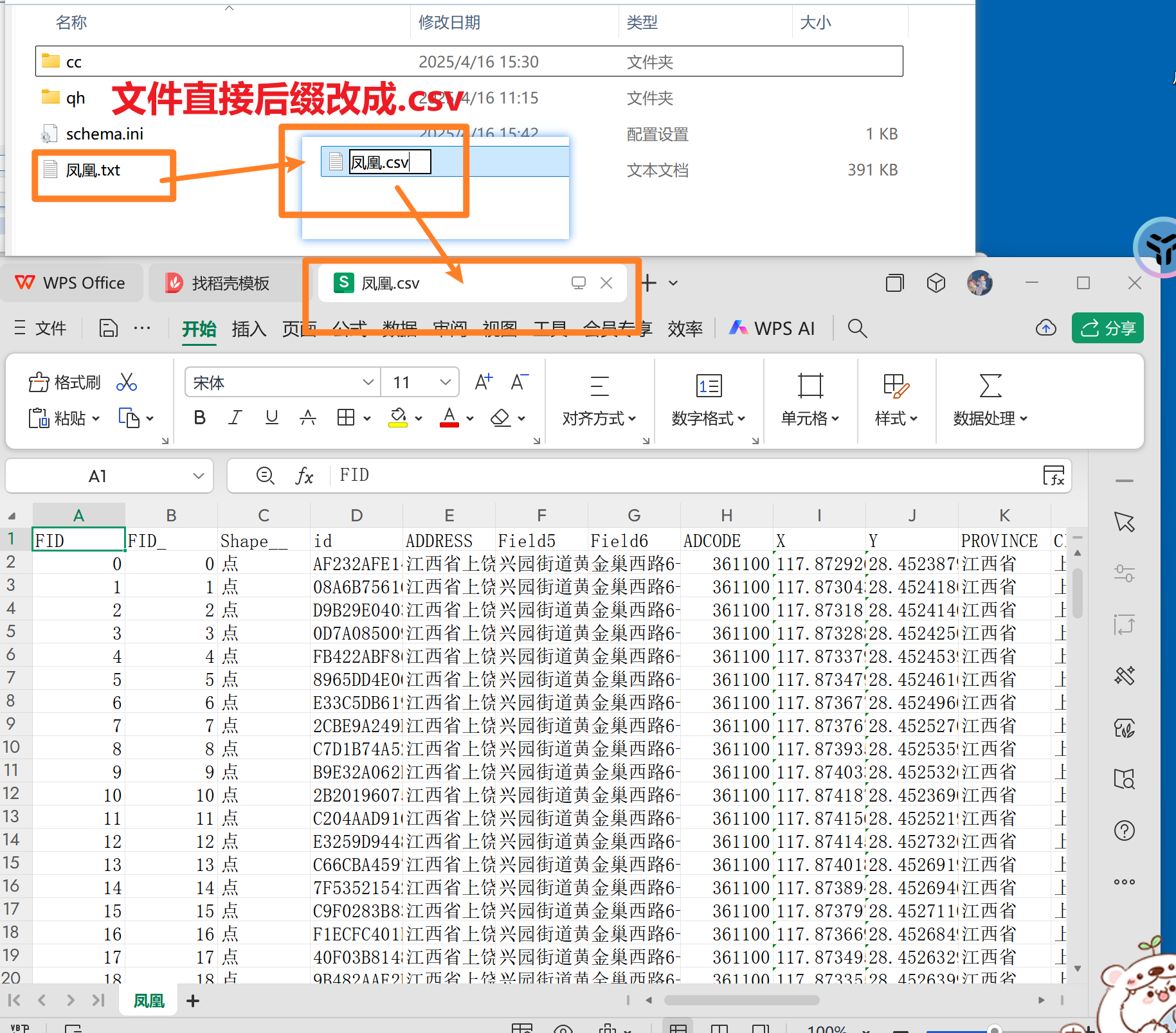Toggle Bold formatting
The image size is (1176, 1033).
(x=199, y=417)
